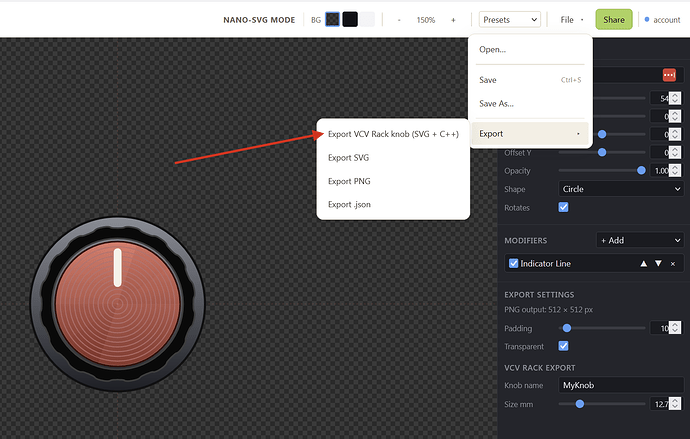The width and height of the screenshot is (690, 439).
Task: Toggle the Rotates checkbox
Action: (563, 207)
